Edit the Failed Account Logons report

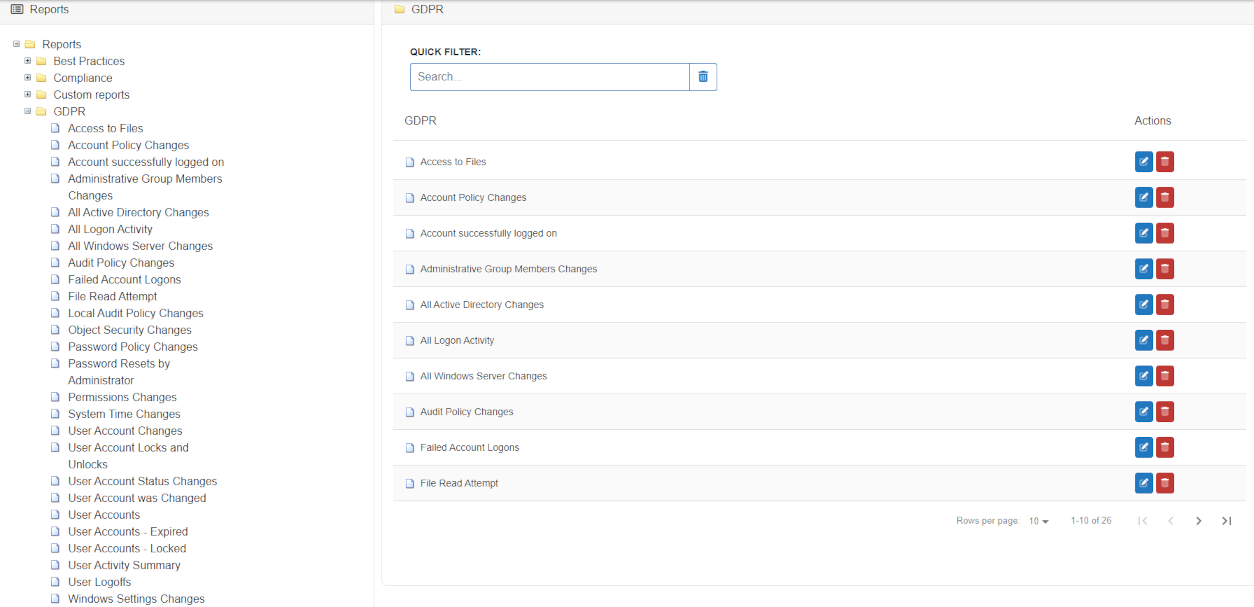pyautogui.click(x=1144, y=447)
